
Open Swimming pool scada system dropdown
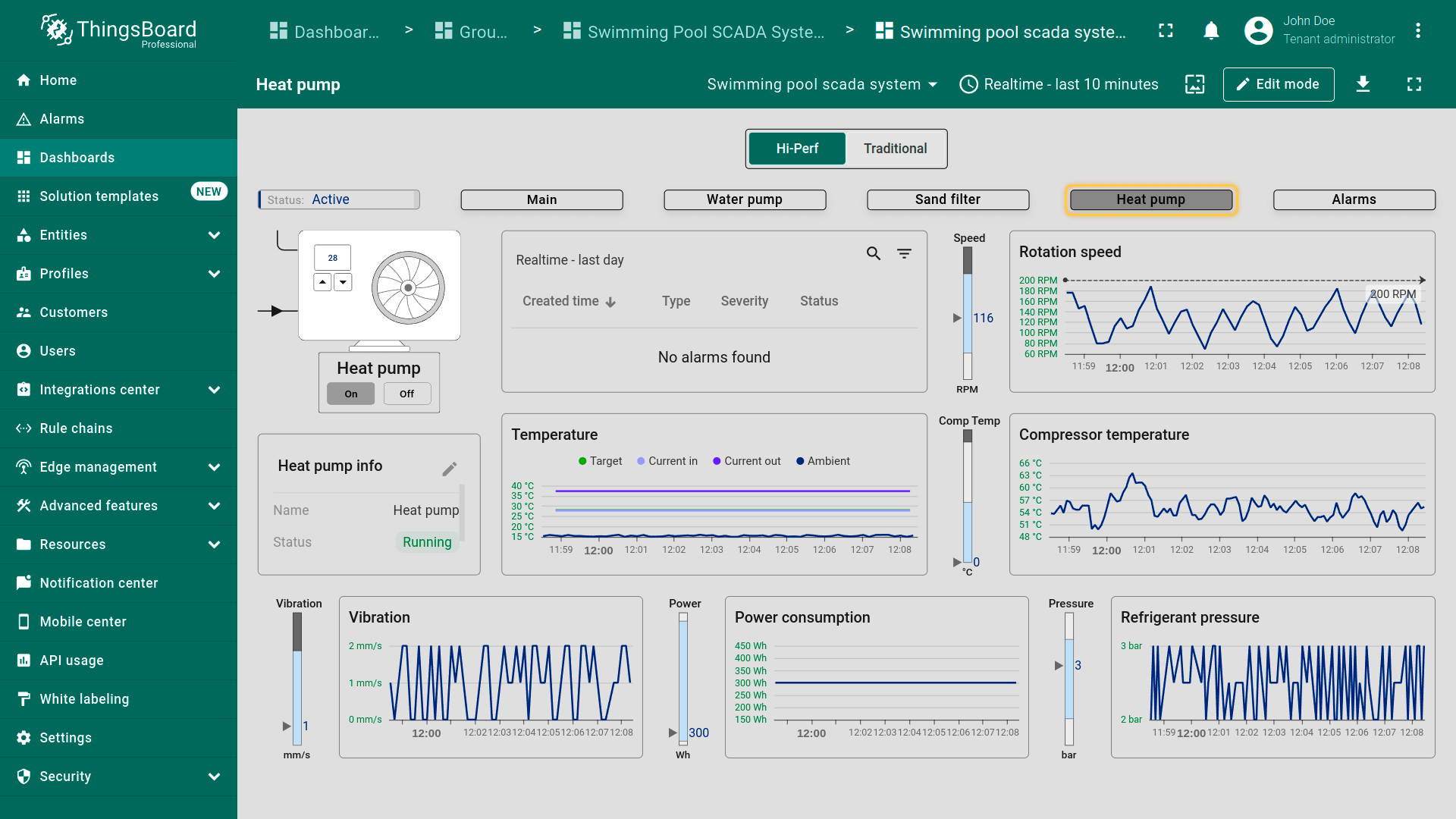(x=822, y=84)
